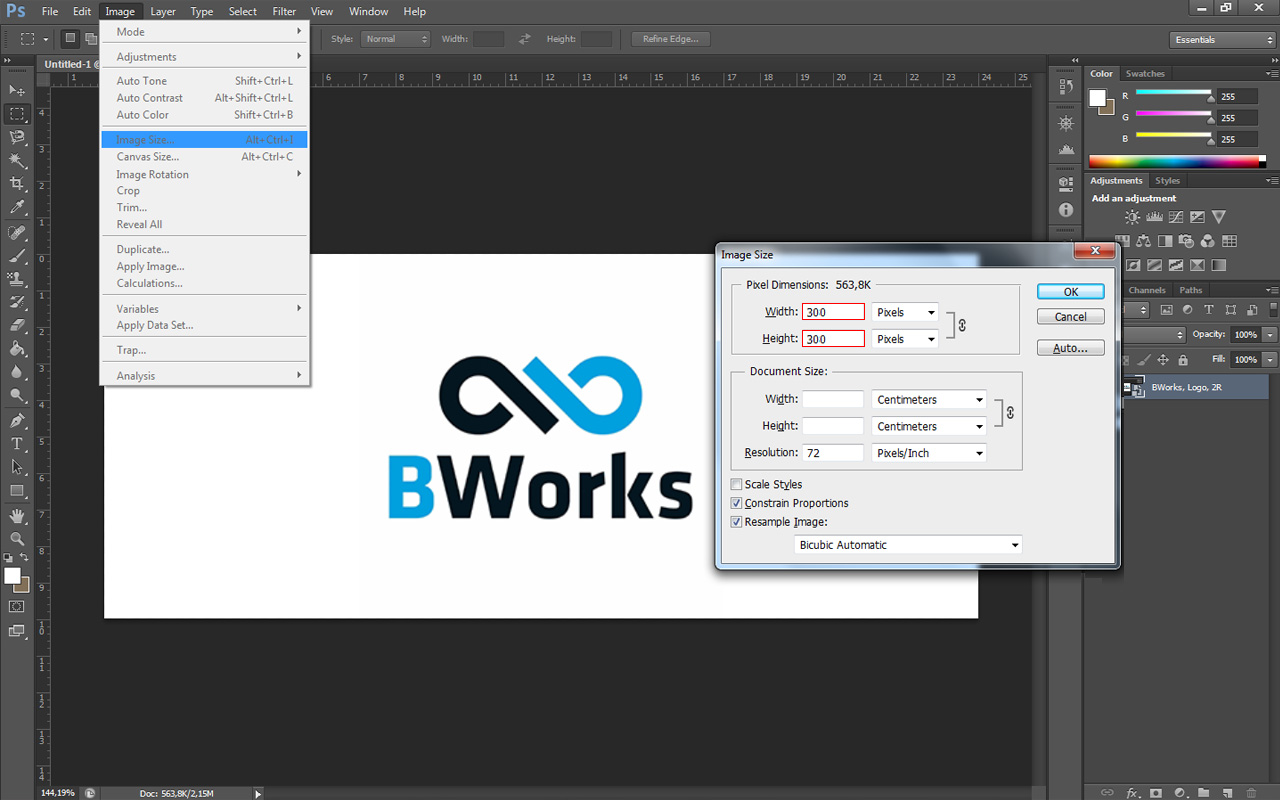
Task: Select the Rectangle shape tool
Action: coord(17,490)
